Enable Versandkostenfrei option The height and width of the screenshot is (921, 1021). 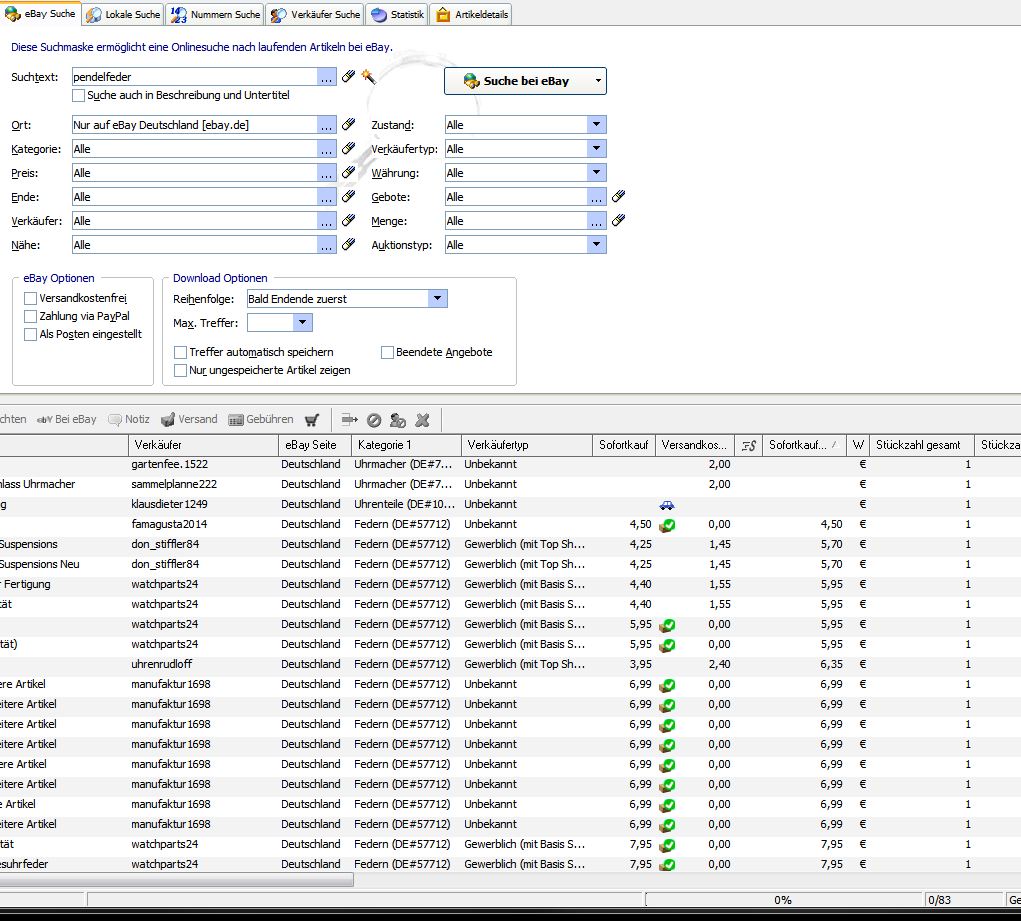(31, 298)
